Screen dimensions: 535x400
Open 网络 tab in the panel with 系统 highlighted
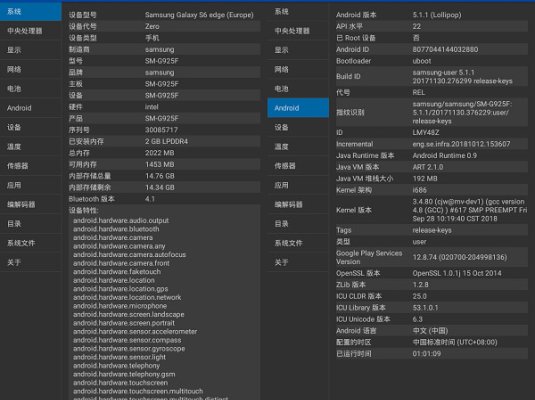pos(31,70)
